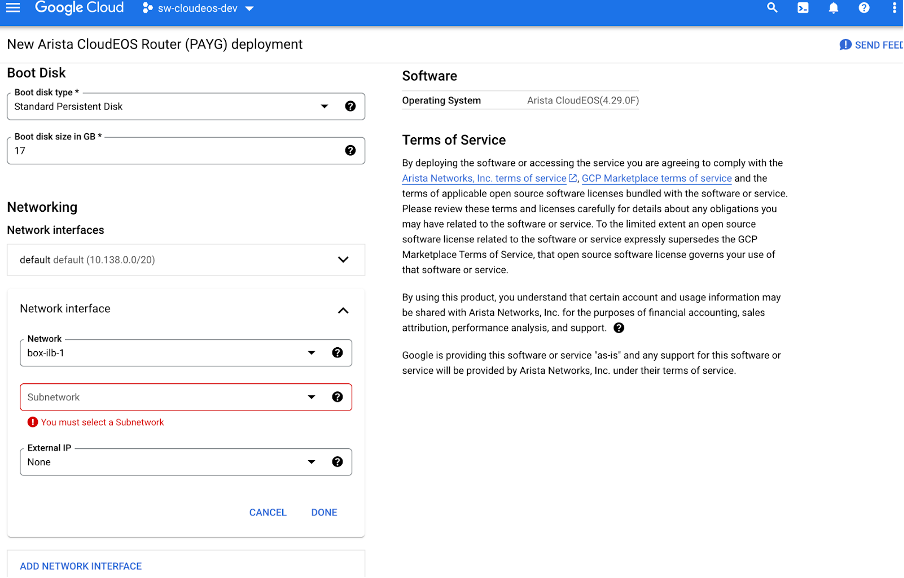Activate Cloud Shell terminal icon

point(803,8)
